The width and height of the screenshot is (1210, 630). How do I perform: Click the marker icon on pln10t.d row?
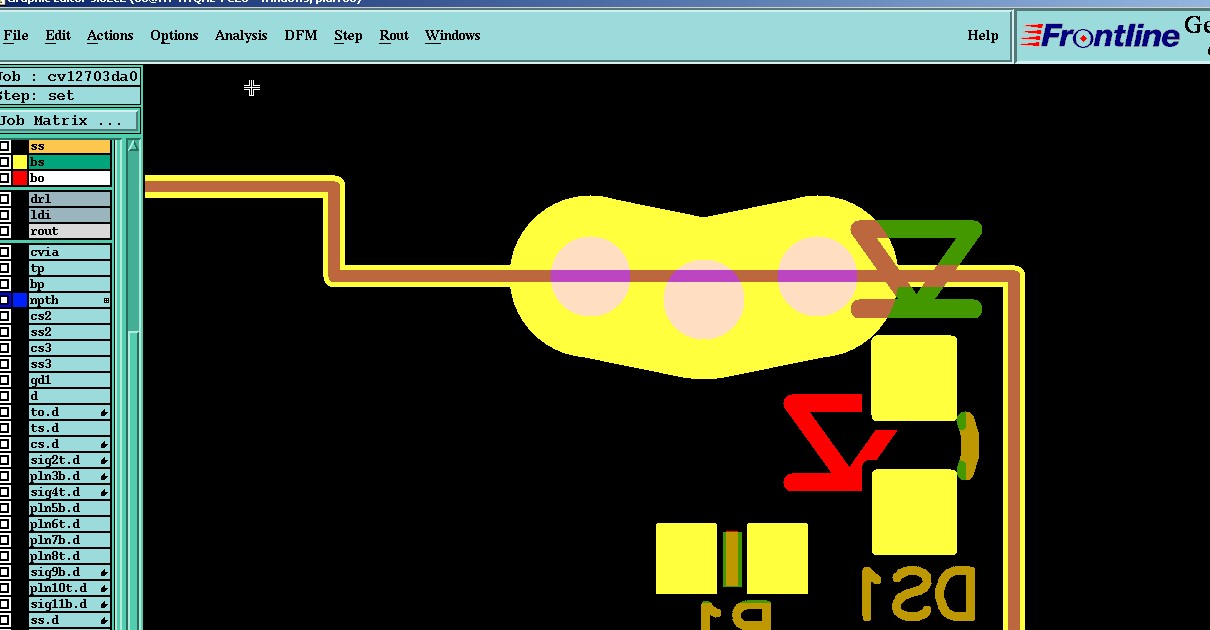click(105, 589)
